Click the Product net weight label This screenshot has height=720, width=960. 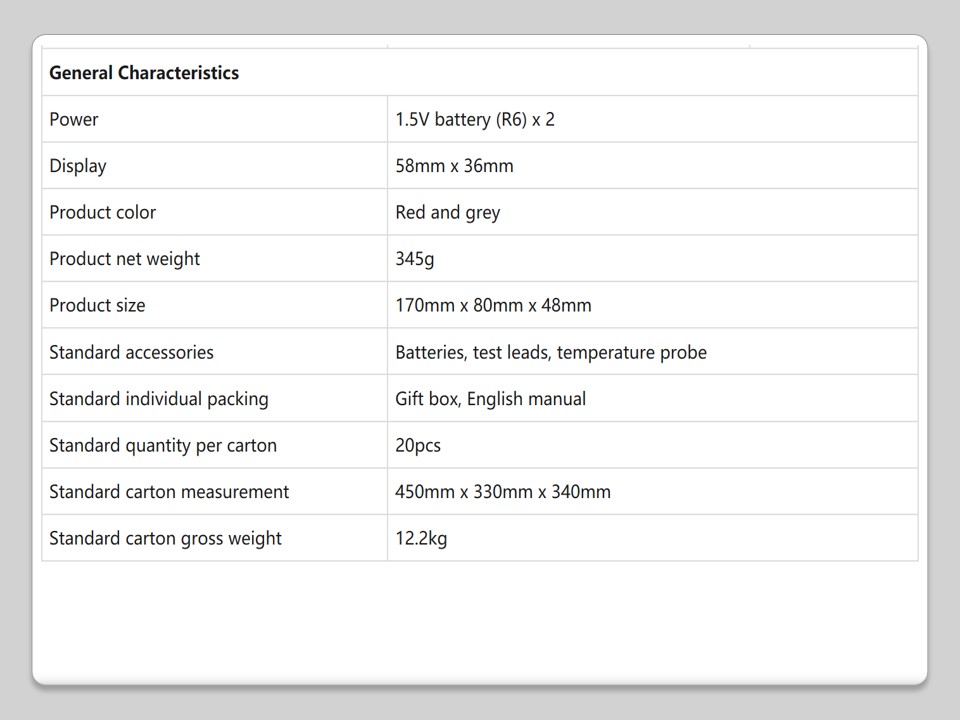pyautogui.click(x=125, y=259)
